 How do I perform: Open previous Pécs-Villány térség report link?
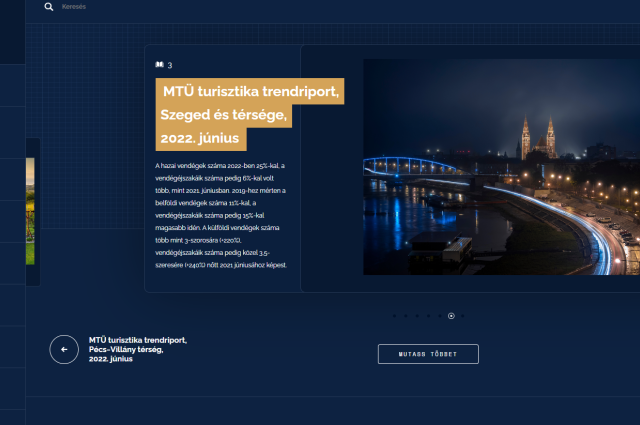pos(137,349)
